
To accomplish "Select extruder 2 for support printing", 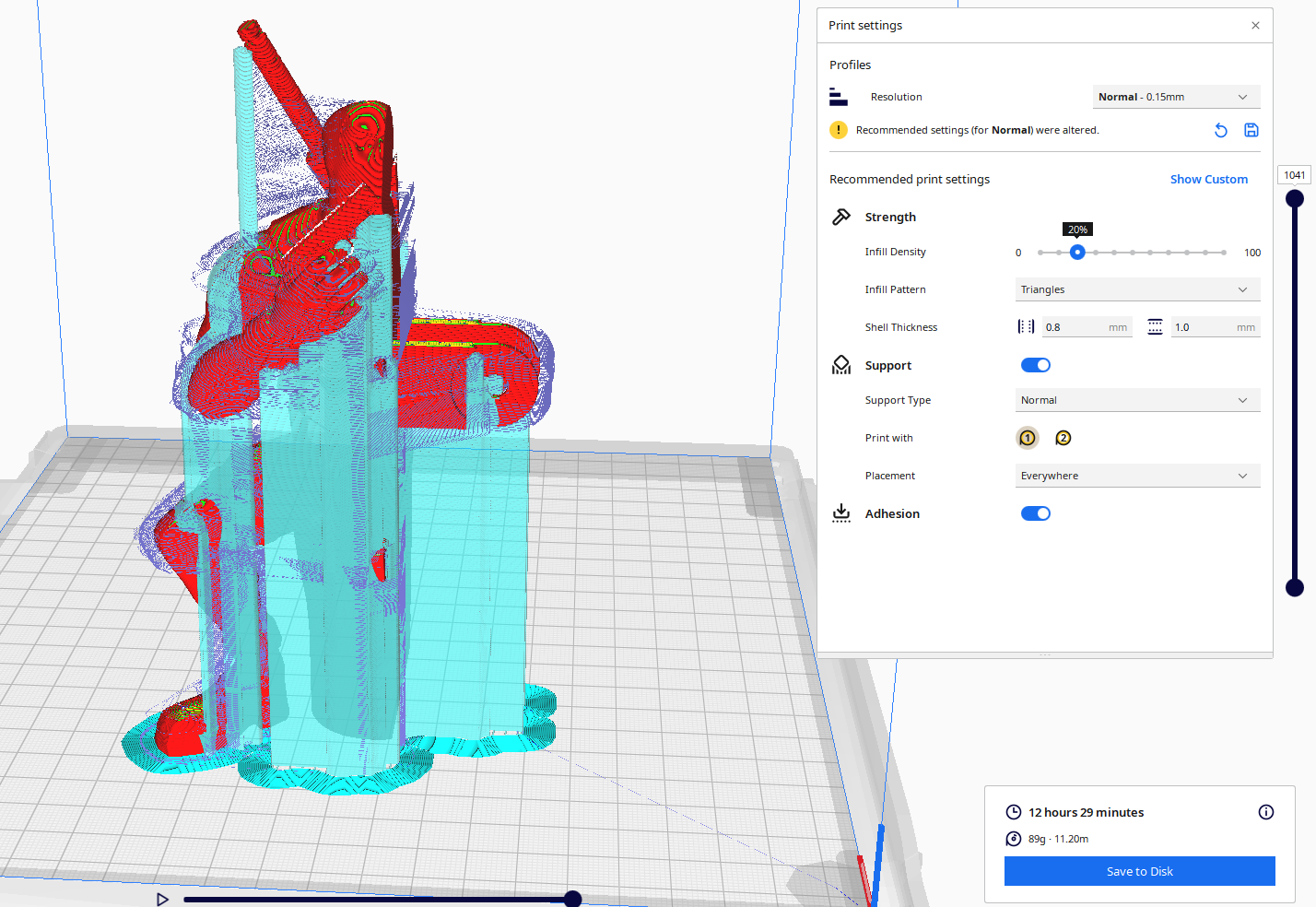I will click(x=1063, y=438).
